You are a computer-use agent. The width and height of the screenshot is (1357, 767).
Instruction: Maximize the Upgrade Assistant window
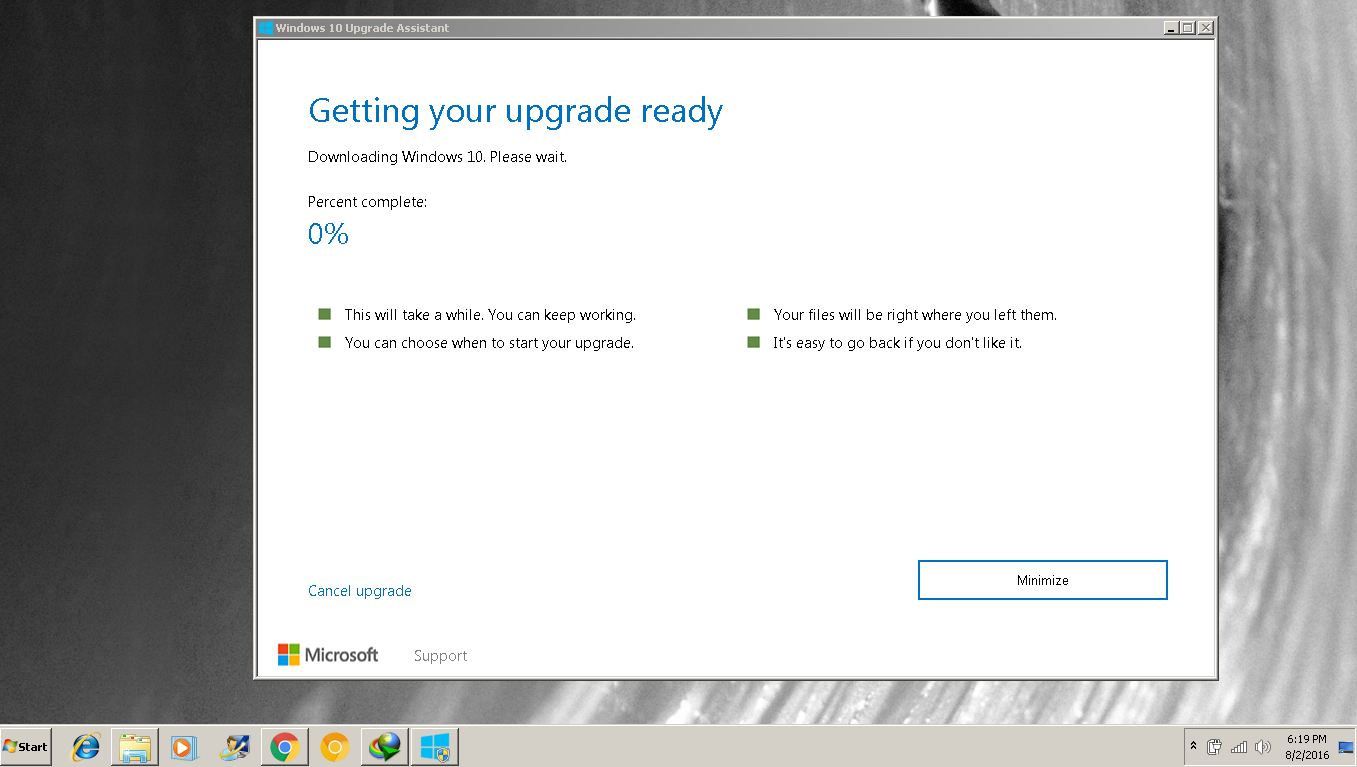pos(1188,28)
